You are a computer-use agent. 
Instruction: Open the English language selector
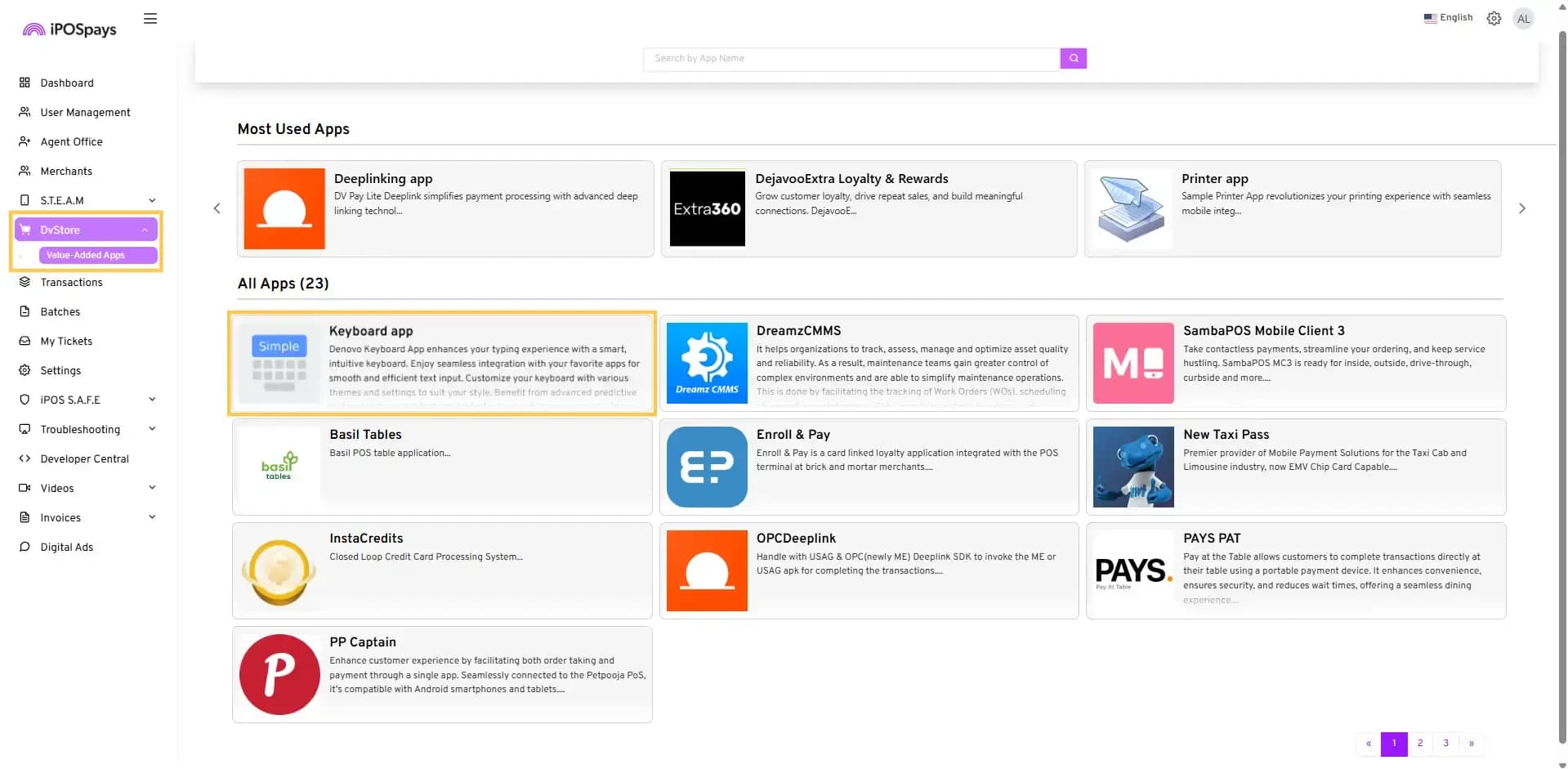1448,18
